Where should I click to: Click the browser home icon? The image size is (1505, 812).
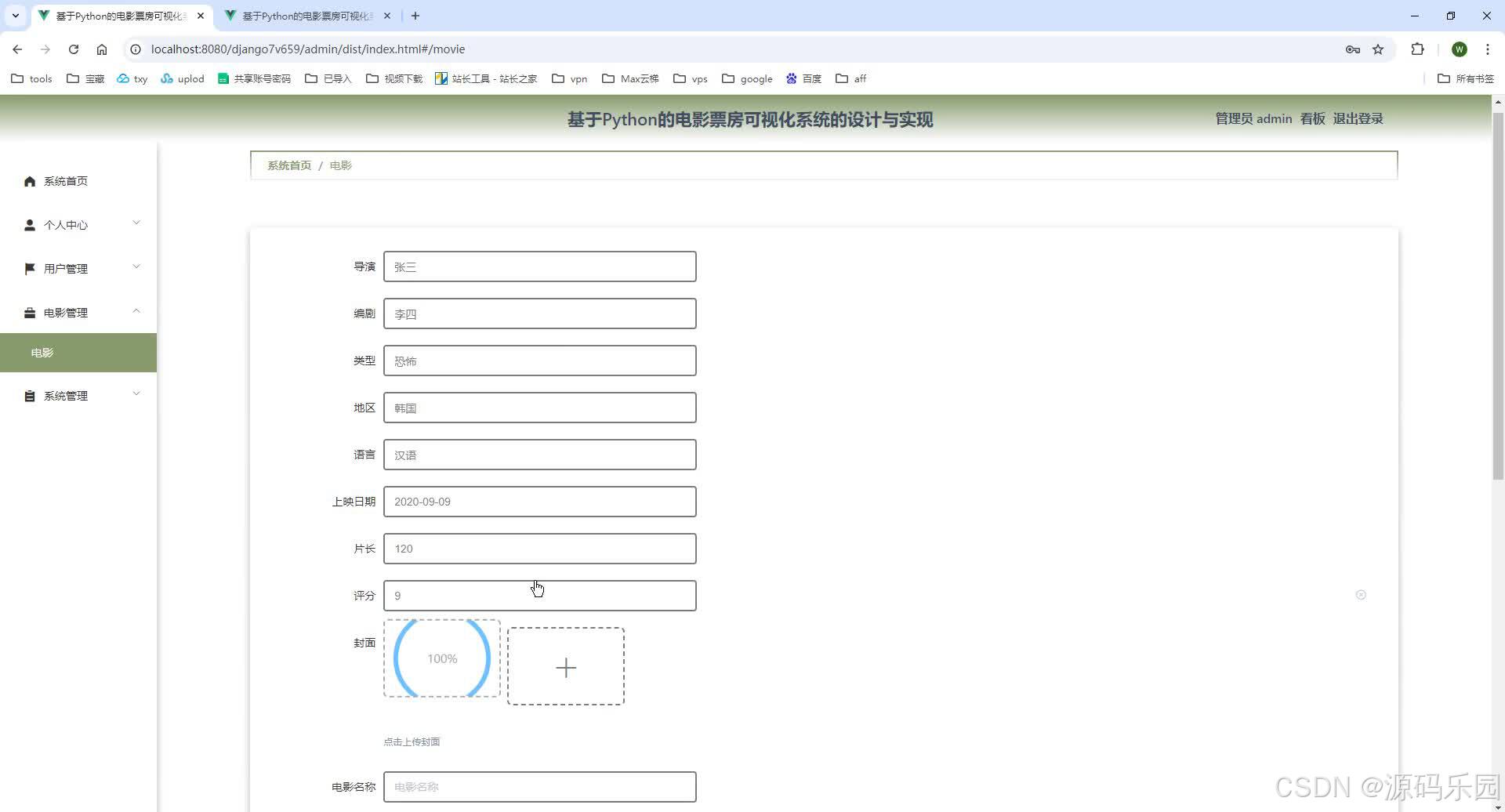(x=102, y=49)
